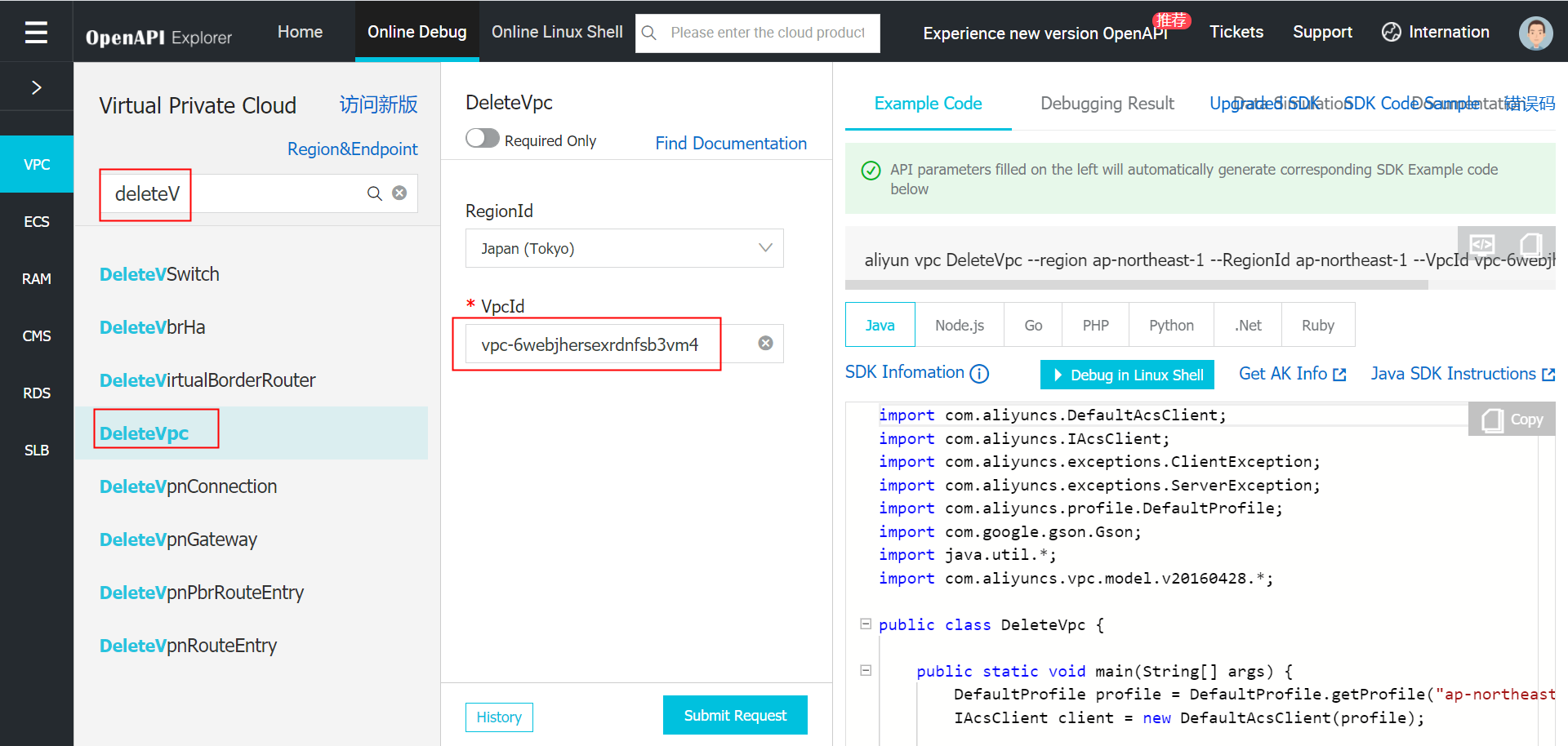Collapse the main method code fold
This screenshot has height=746, width=1568.
[866, 670]
